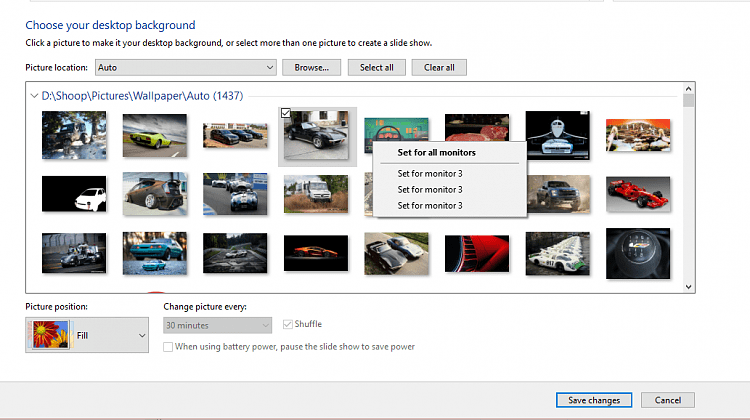
Task: Uncheck the selected Corvette wallpaper checkbox
Action: [287, 114]
